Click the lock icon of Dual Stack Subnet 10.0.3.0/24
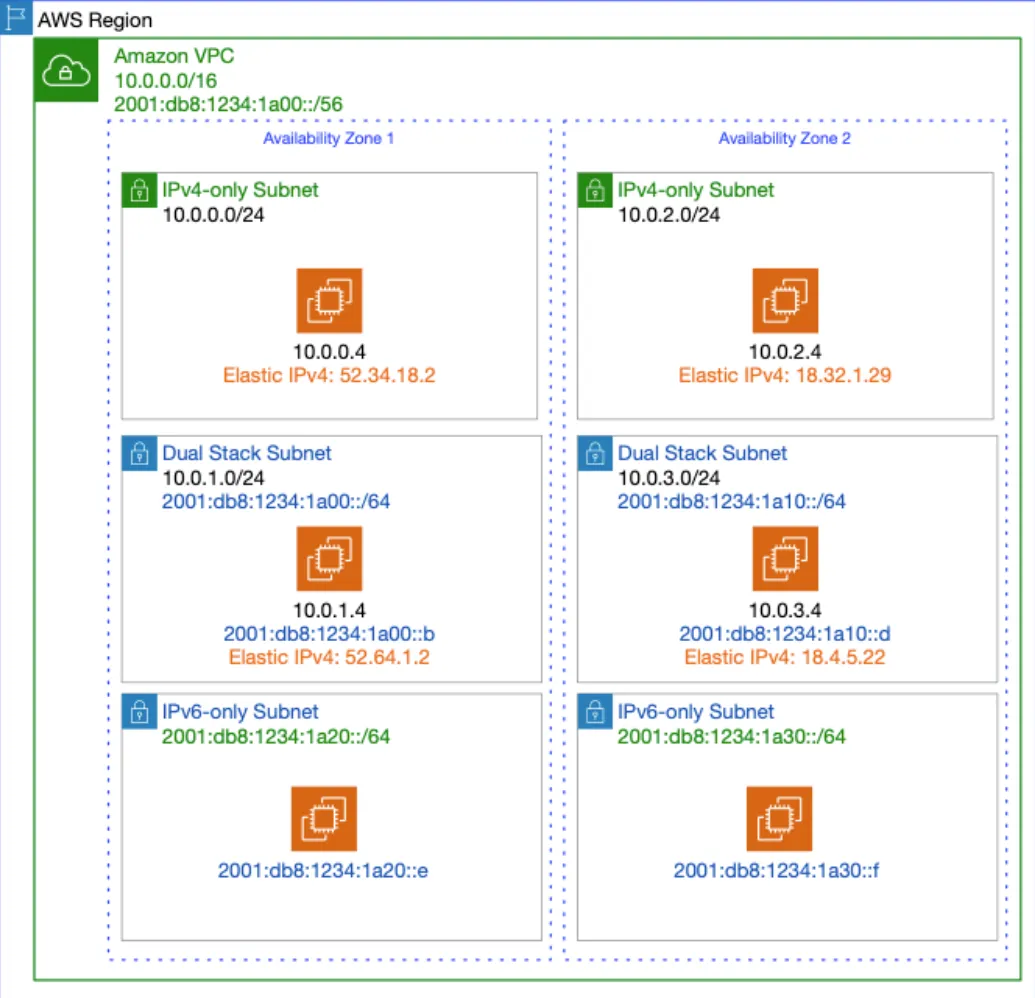 pos(595,453)
